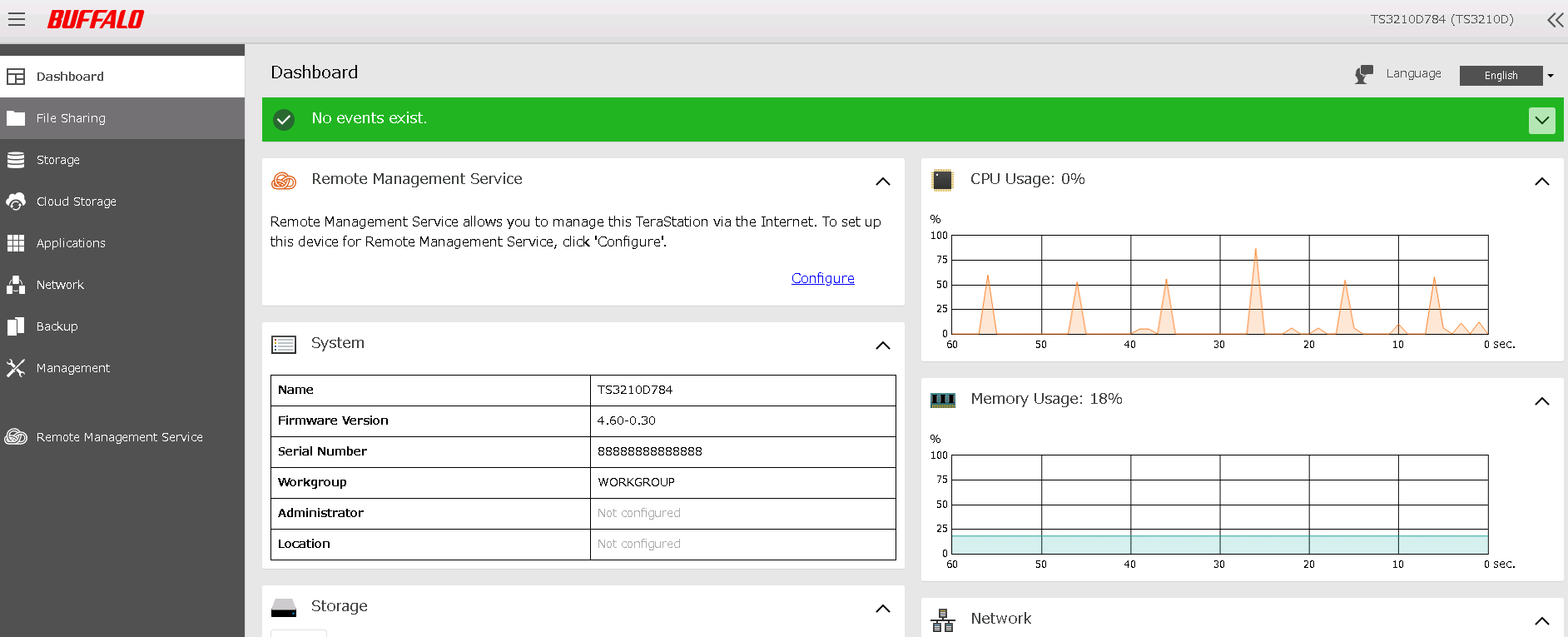Click the double-chevron collapse icon at top right

(1555, 20)
